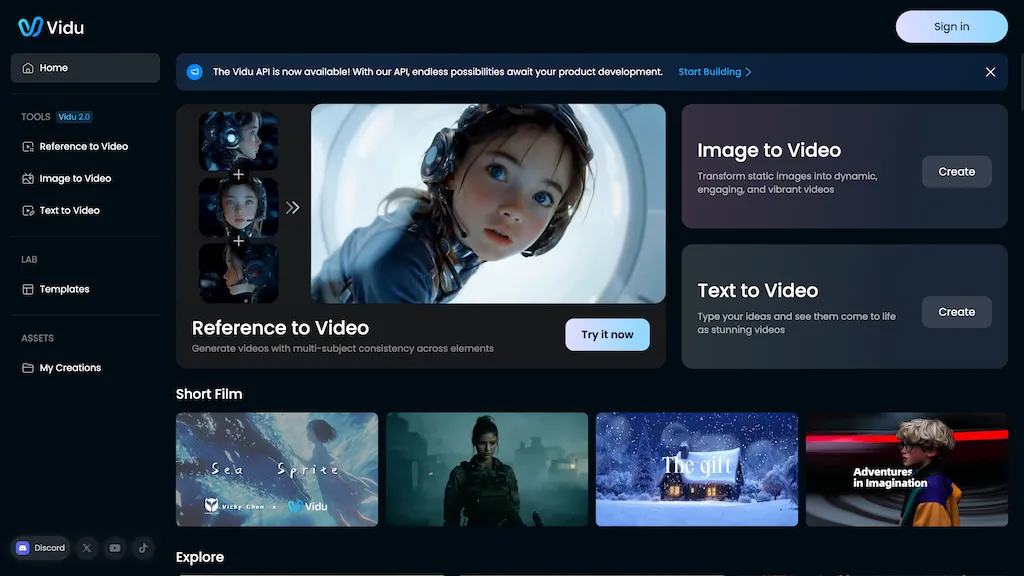
Task: Click the Text to Video sidebar icon
Action: 27,210
